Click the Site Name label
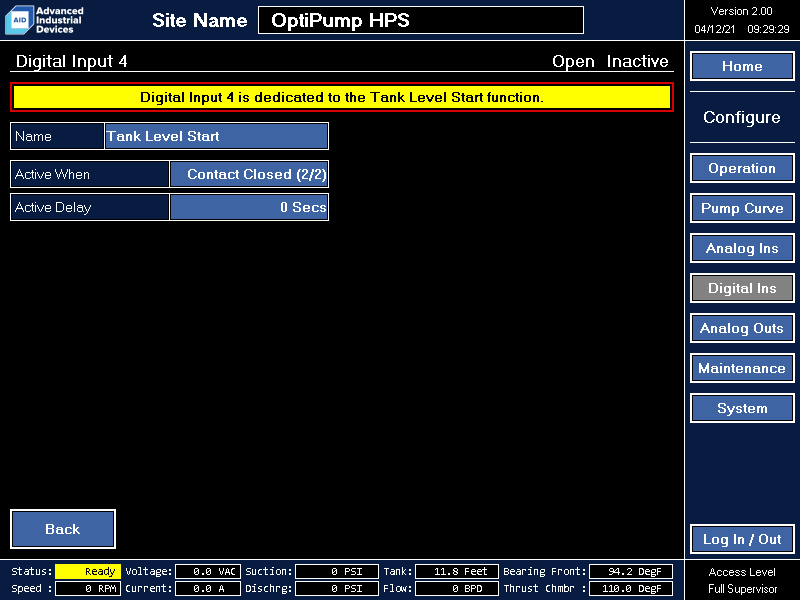The image size is (800, 600). pos(199,20)
